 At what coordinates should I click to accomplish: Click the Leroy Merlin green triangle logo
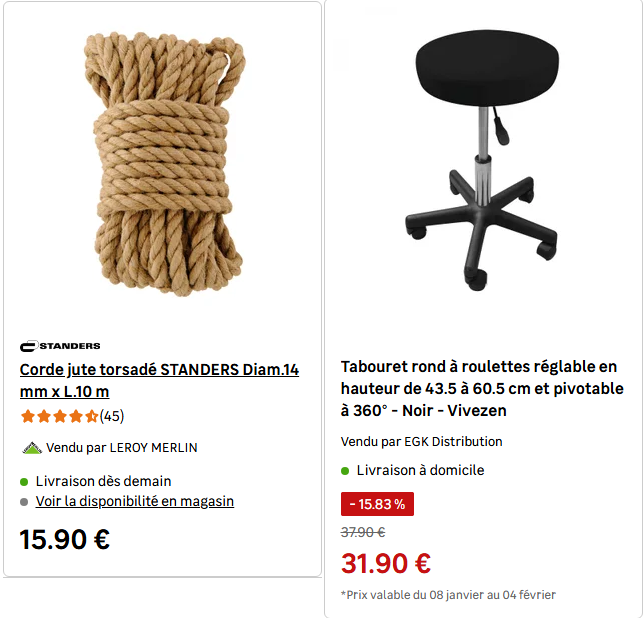point(32,448)
